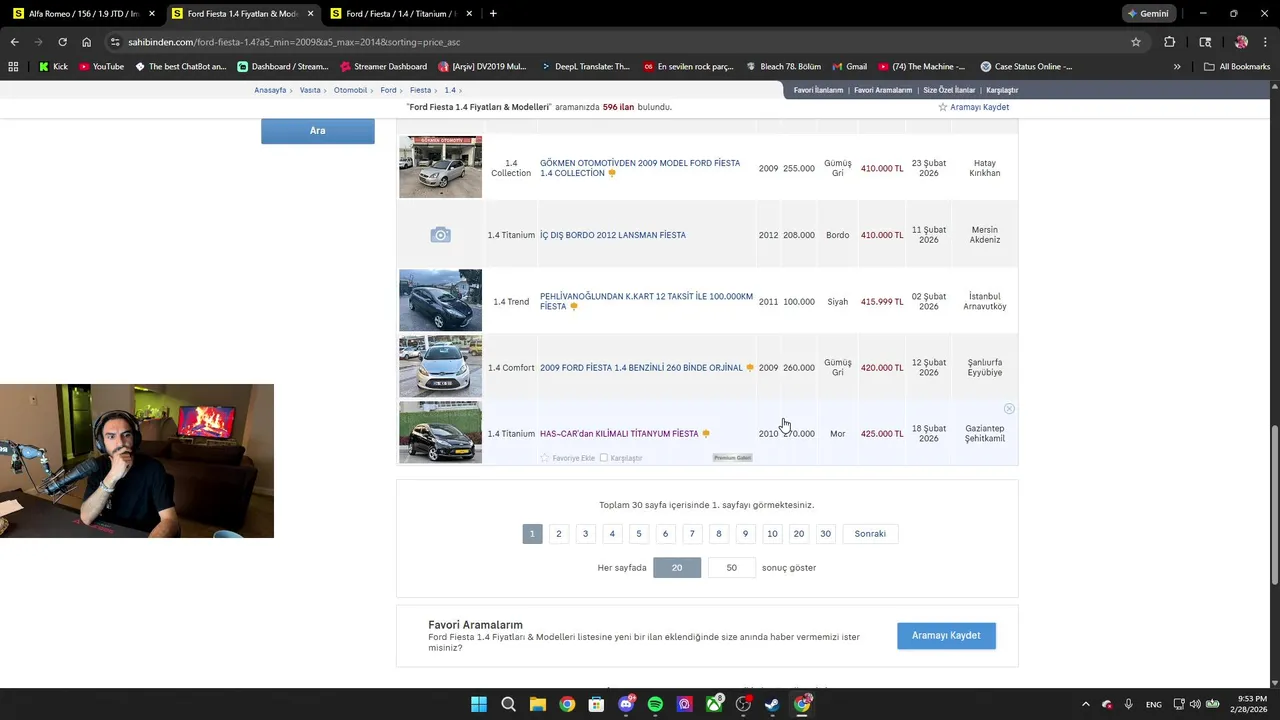Open the Gökmen Otomotiv 2009 Fiesta listing
The image size is (1280, 720).
(x=640, y=168)
